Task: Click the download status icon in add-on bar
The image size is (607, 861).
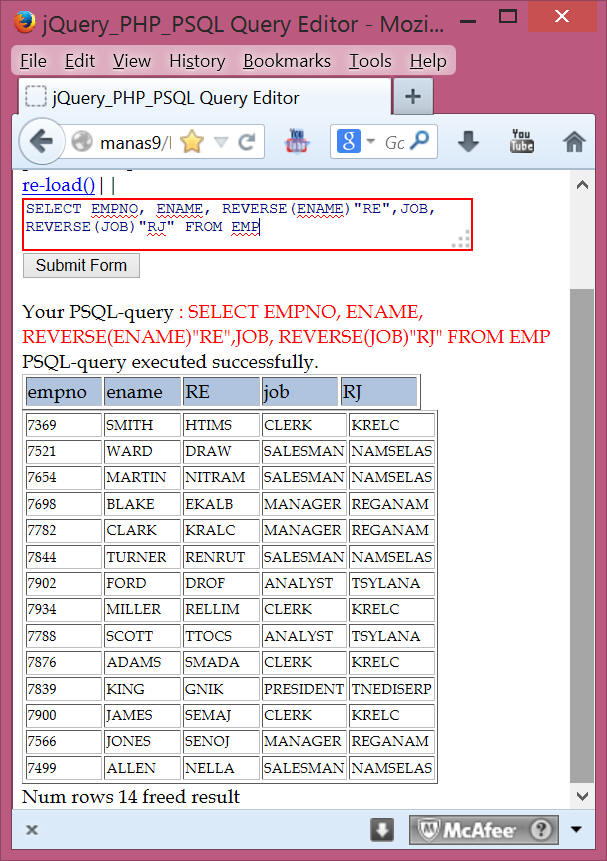Action: click(382, 830)
